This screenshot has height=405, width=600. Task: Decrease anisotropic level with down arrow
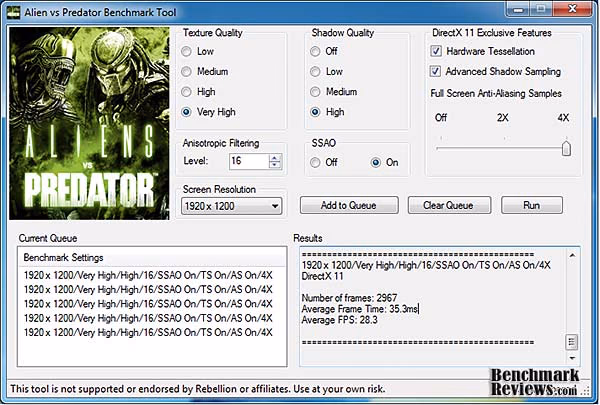275,165
